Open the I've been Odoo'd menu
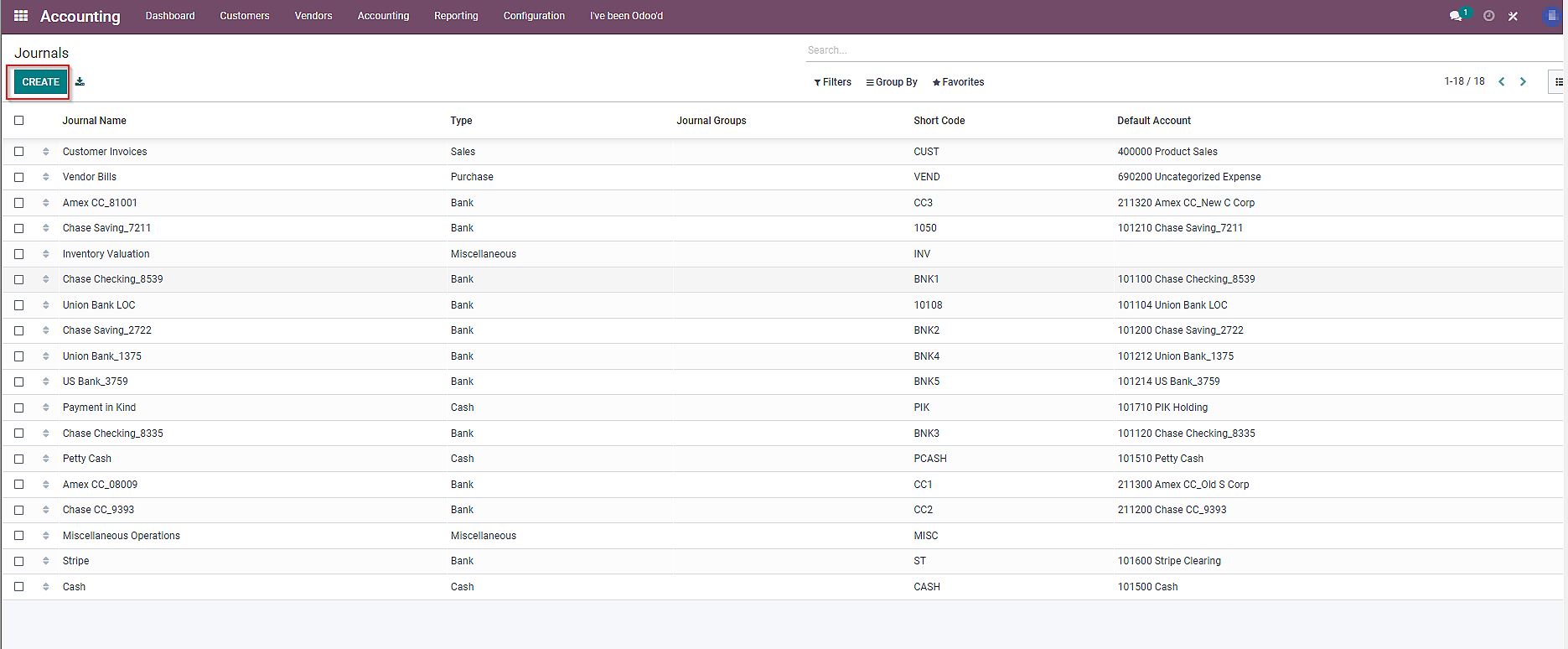 click(x=626, y=16)
